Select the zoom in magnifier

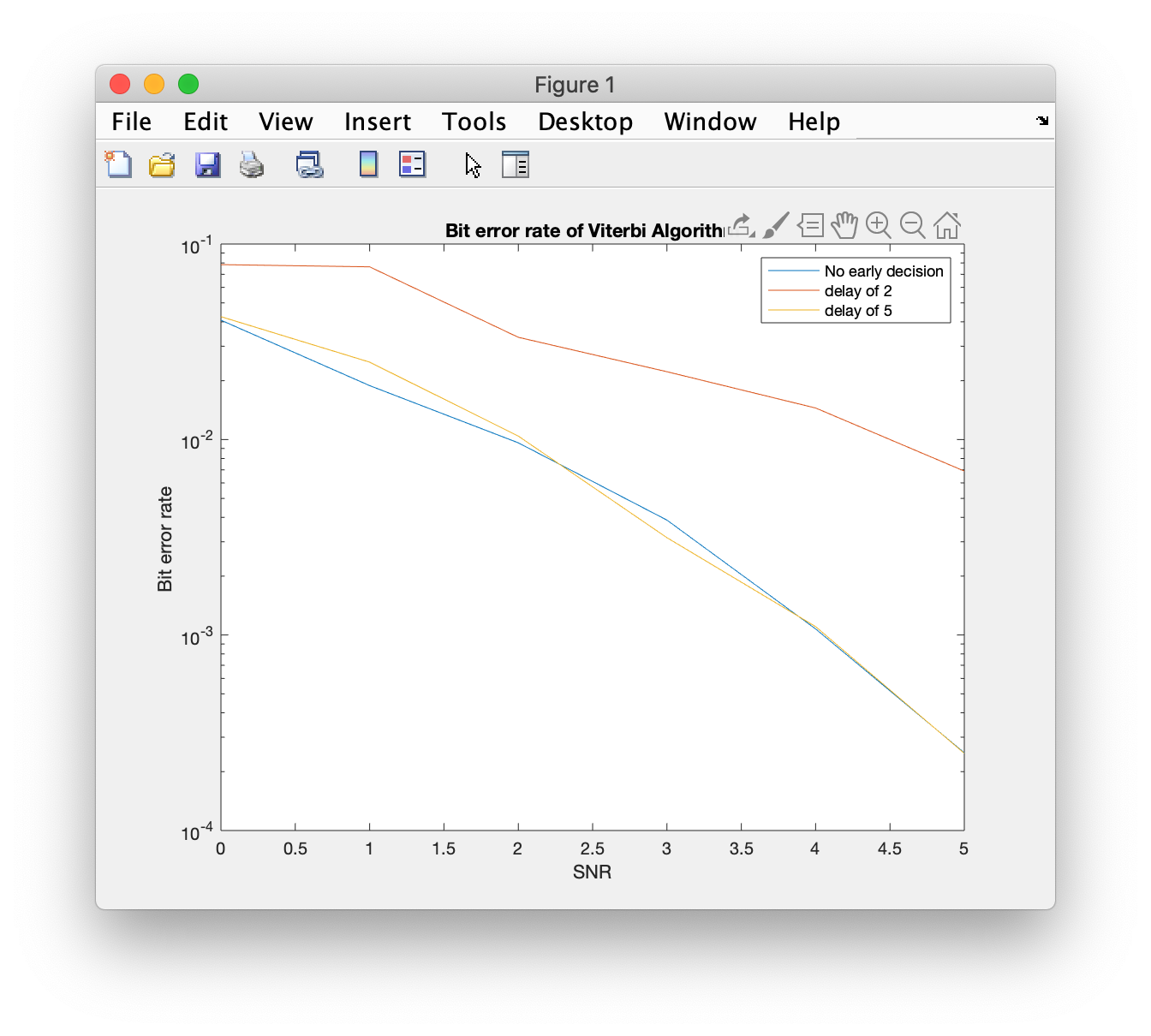coord(879,225)
